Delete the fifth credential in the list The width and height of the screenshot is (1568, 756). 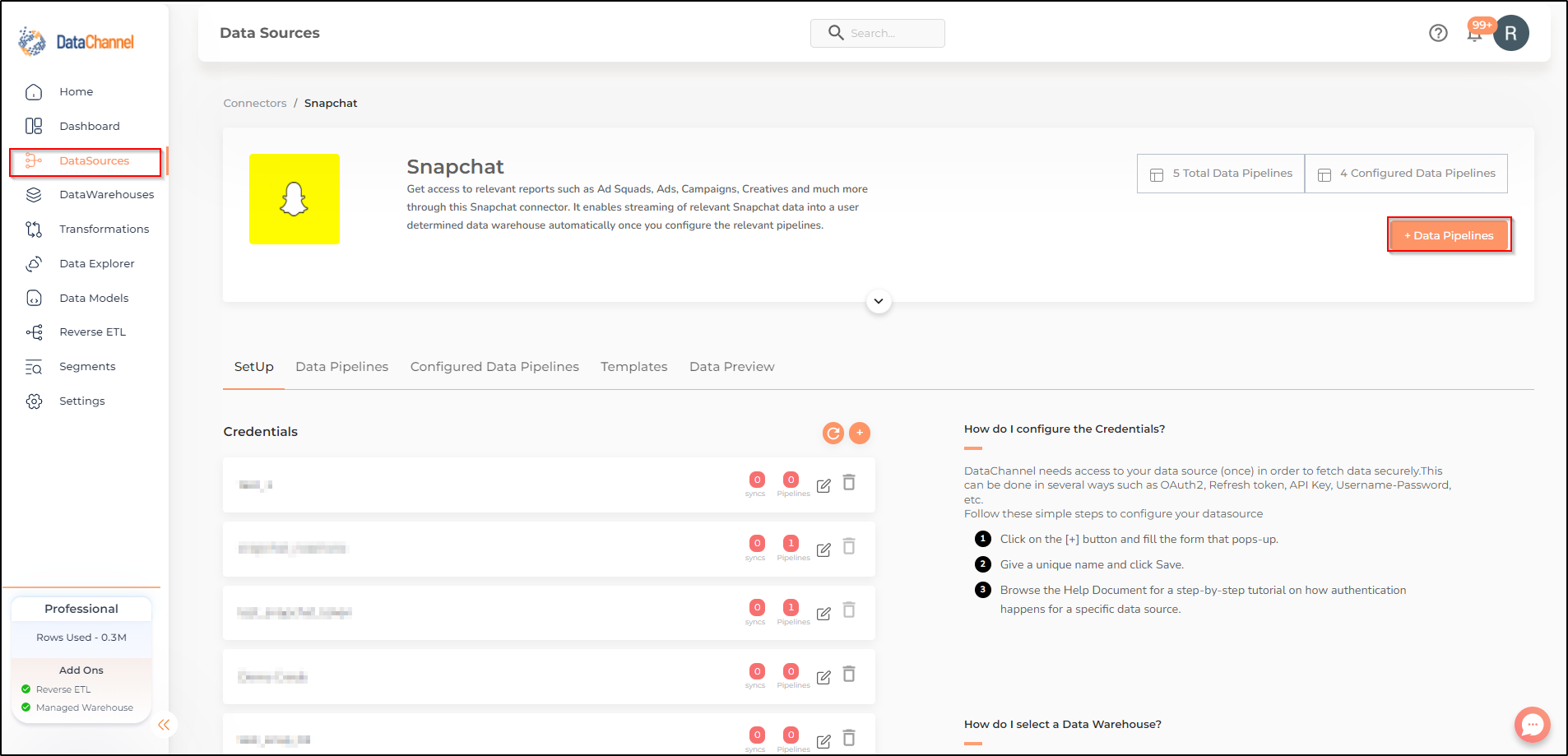pyautogui.click(x=849, y=738)
